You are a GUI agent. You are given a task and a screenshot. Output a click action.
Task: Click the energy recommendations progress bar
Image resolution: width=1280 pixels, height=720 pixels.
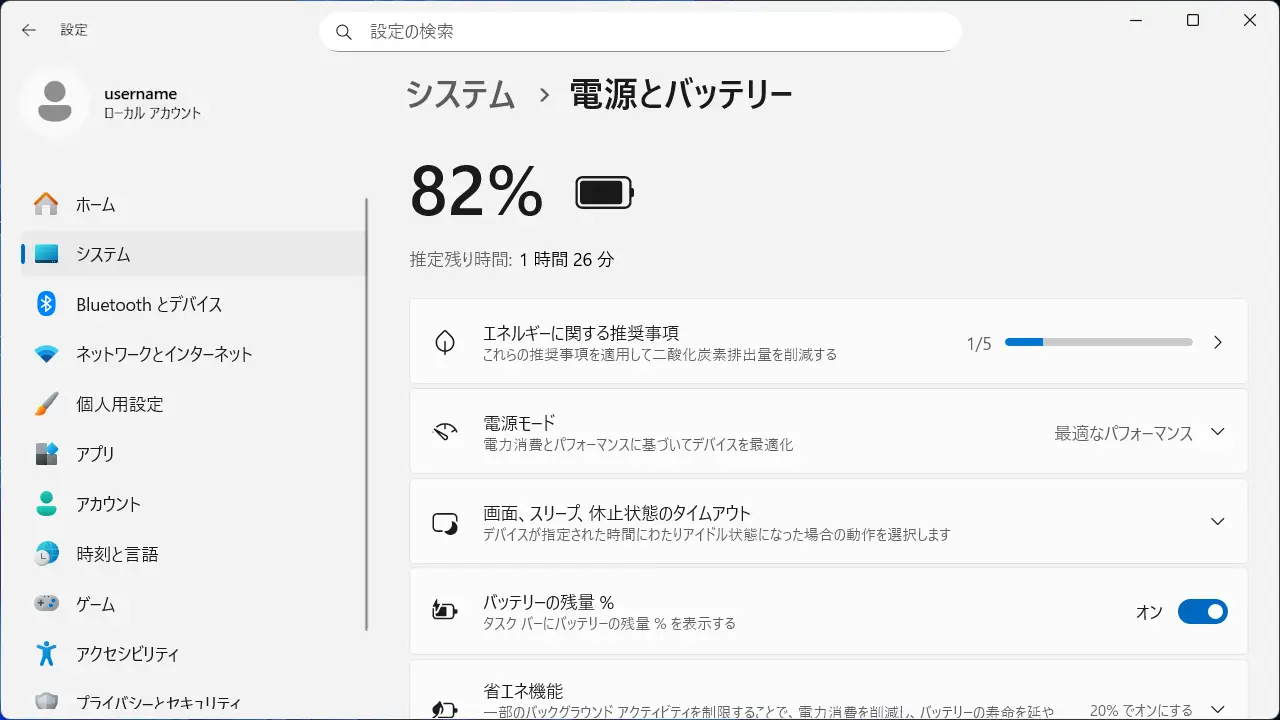1098,342
